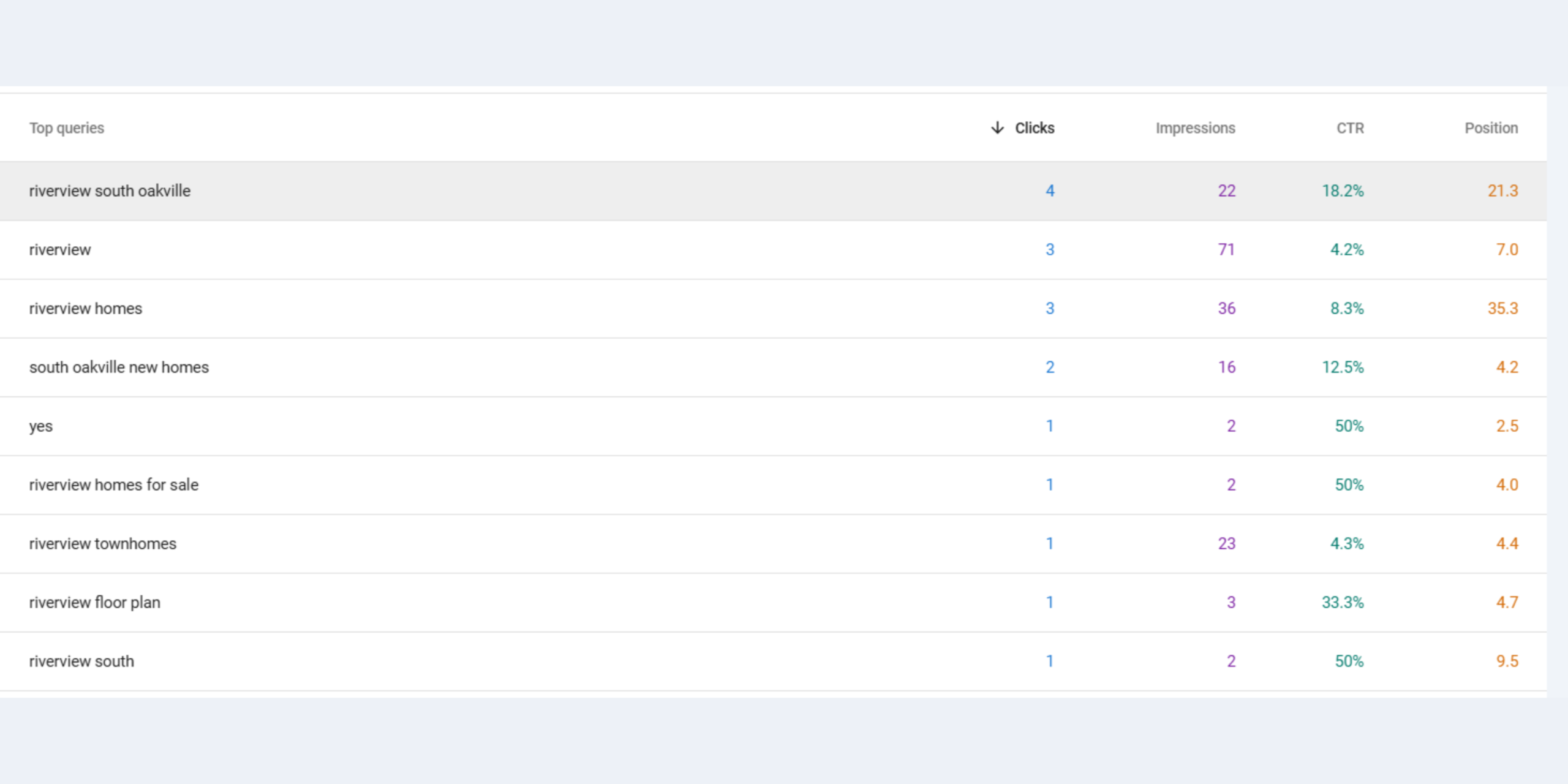
Task: Sort table by Position column header
Action: (x=1491, y=128)
